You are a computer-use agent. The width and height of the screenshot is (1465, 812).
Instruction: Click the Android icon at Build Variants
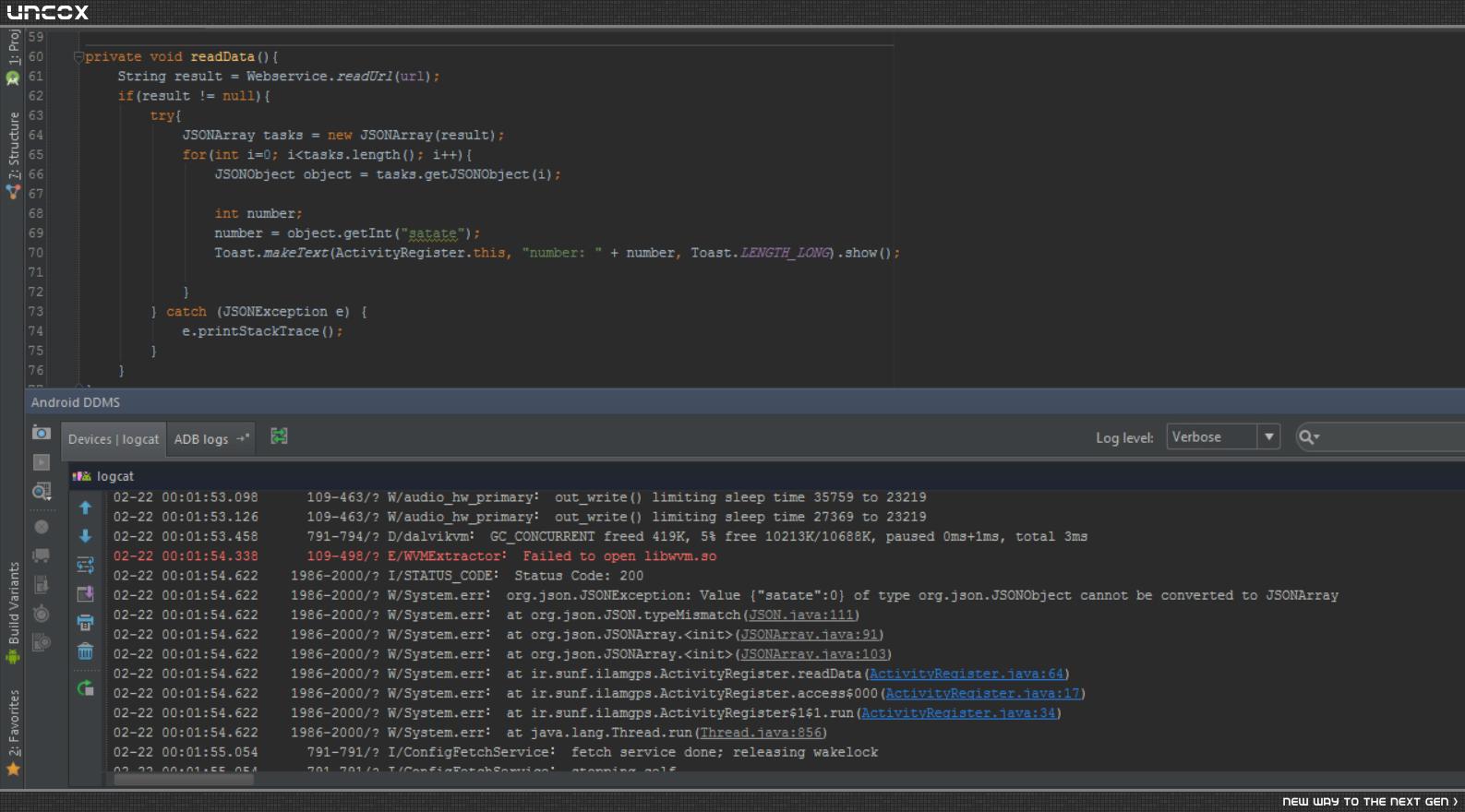coord(12,657)
